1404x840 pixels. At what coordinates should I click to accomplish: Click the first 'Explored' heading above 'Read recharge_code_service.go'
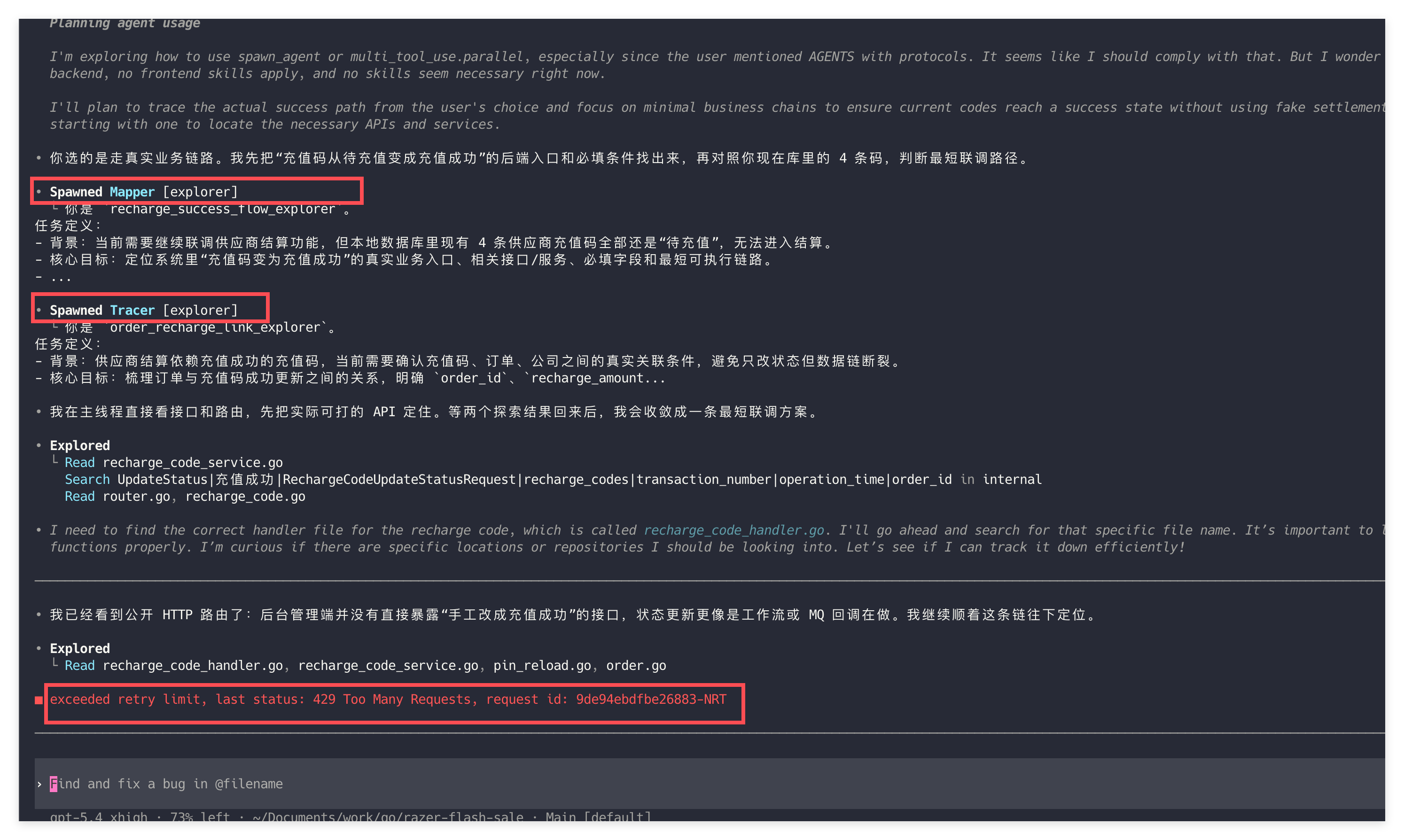coord(80,445)
